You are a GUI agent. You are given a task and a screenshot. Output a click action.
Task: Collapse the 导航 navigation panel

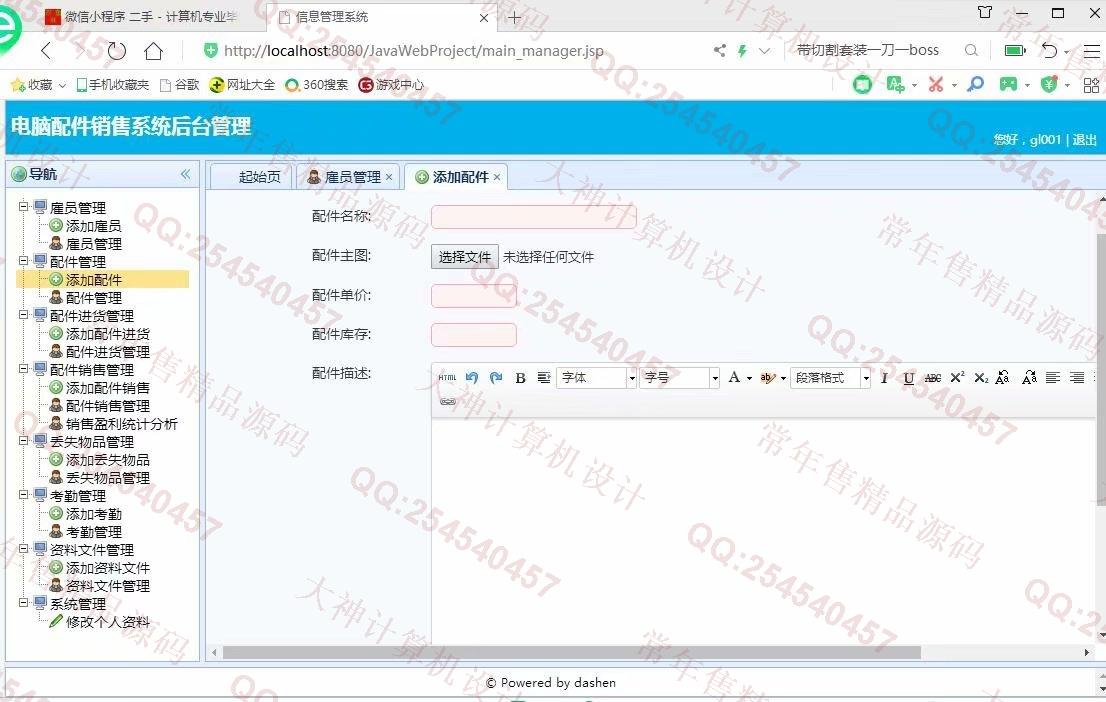pos(186,174)
